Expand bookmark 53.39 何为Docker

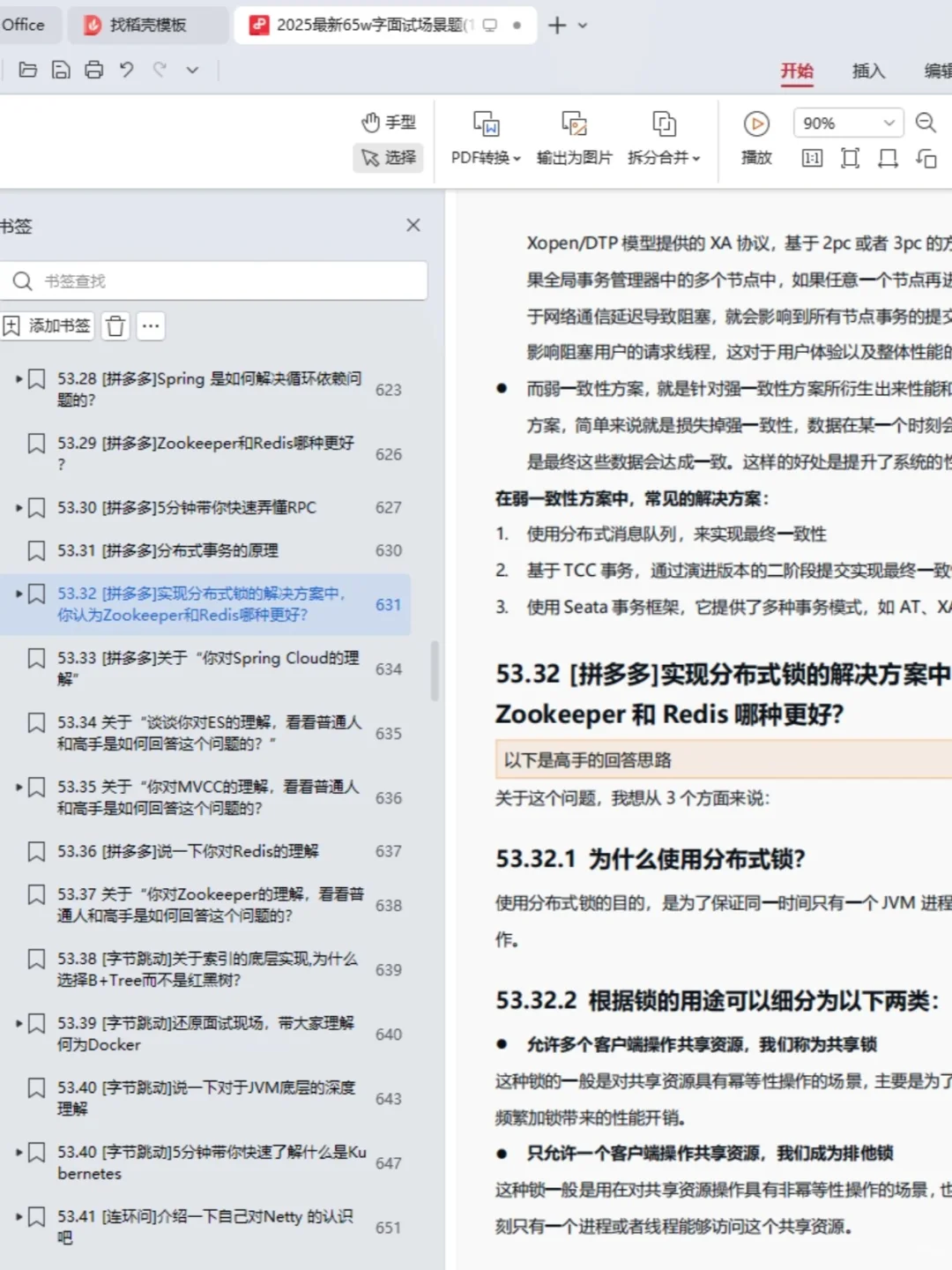[x=19, y=1023]
